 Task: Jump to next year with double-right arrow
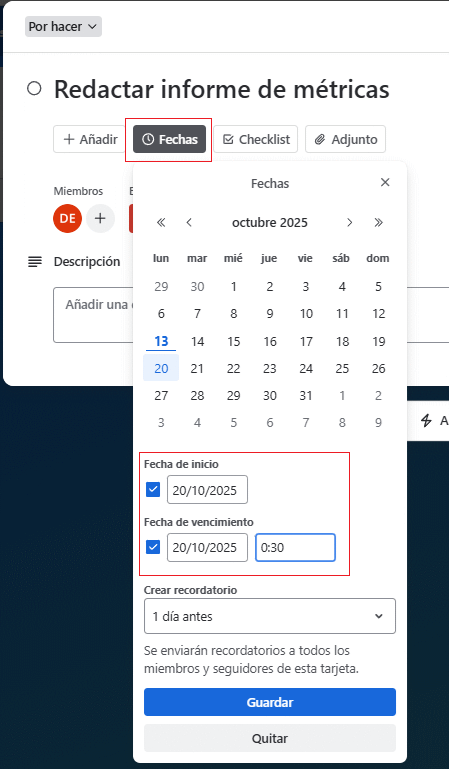click(x=378, y=223)
